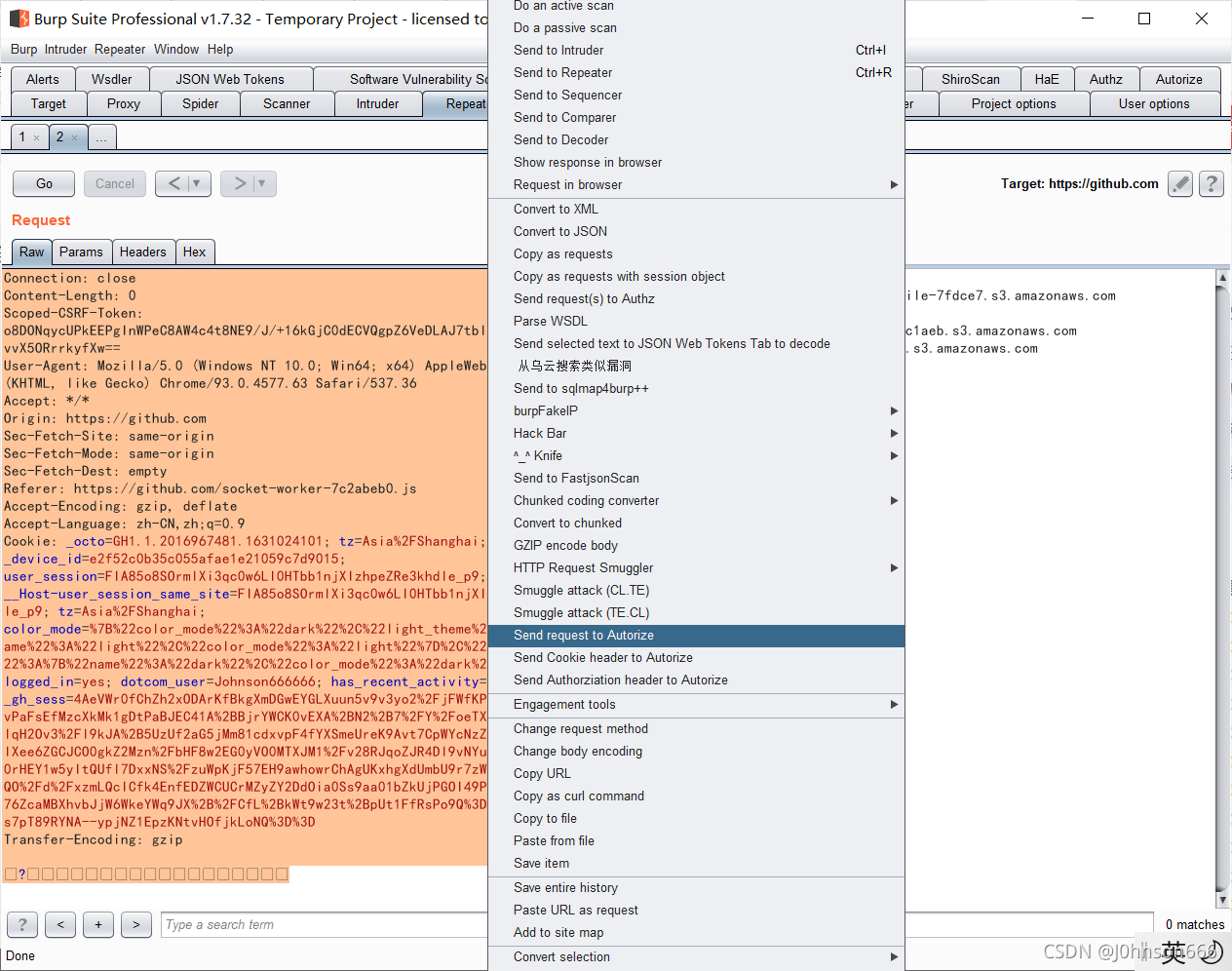Click the Burp Suite logo icon

coord(19,19)
